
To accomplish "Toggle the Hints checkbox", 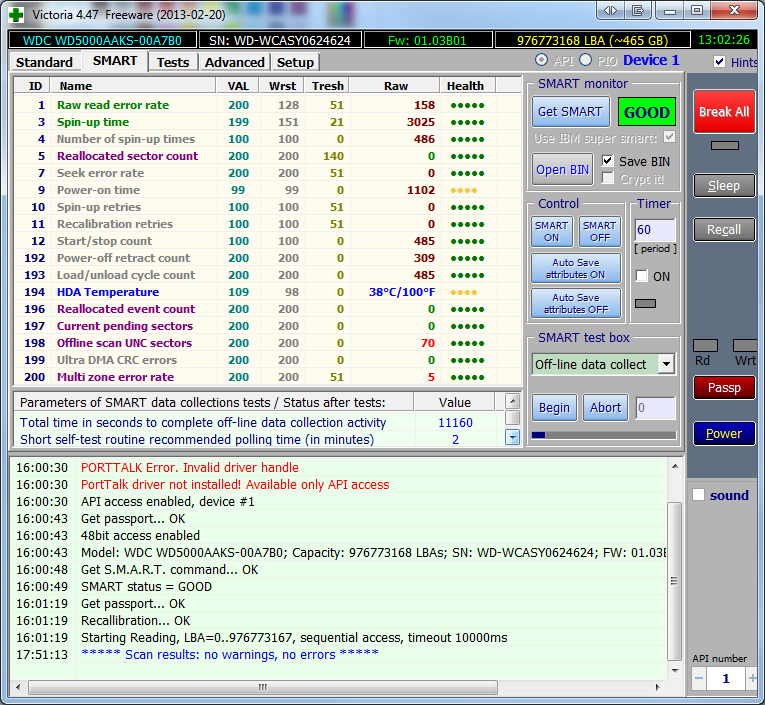I will (720, 62).
